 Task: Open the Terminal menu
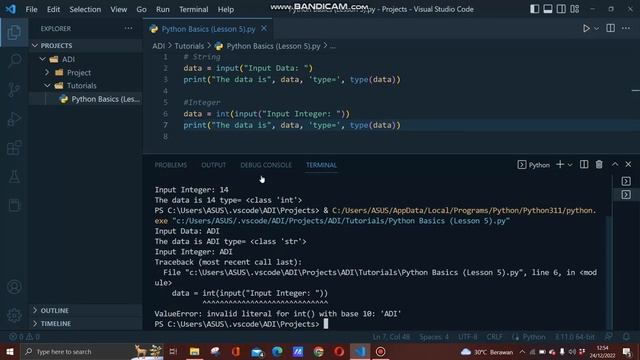pos(193,9)
